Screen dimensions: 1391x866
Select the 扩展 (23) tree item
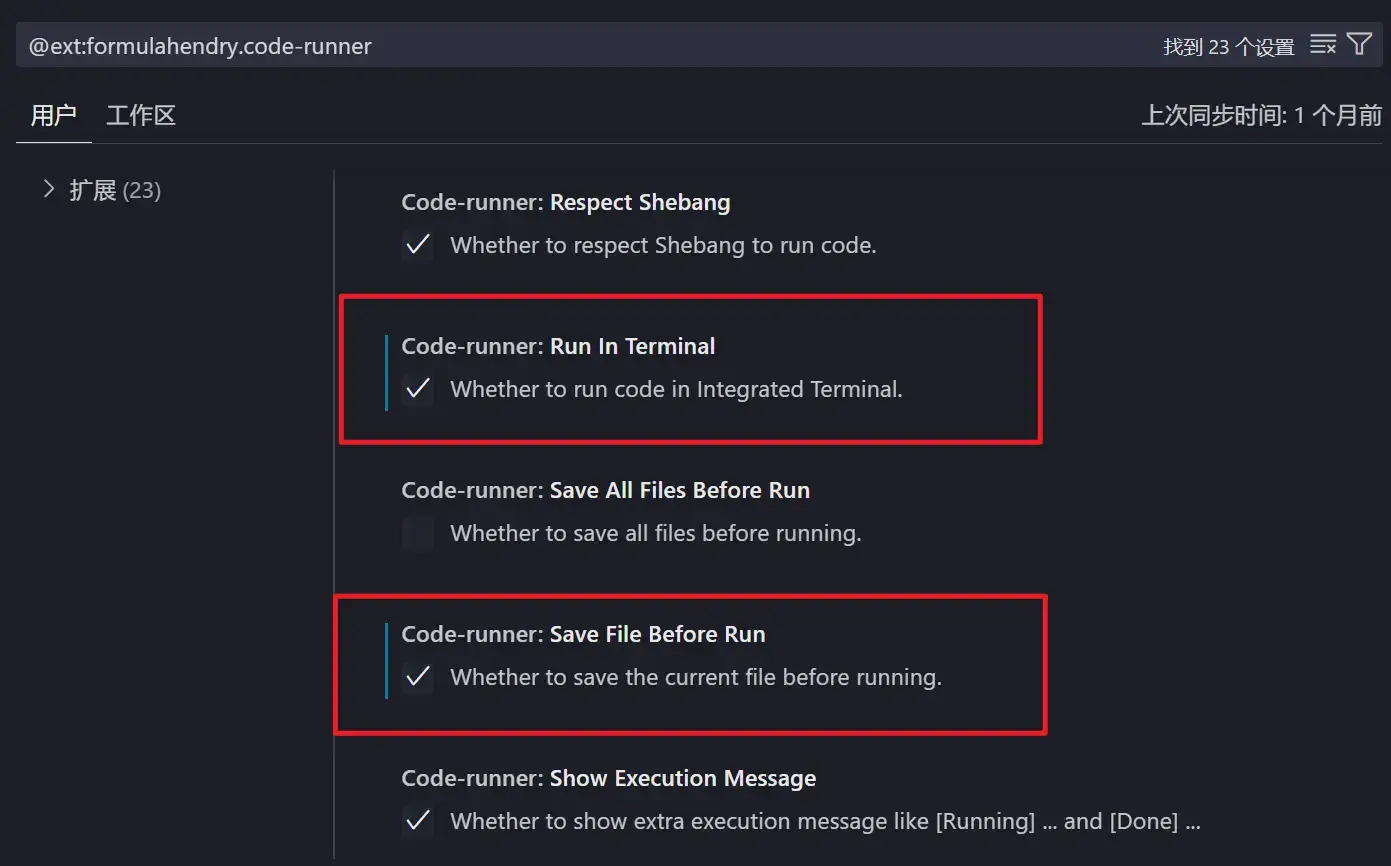[x=115, y=190]
